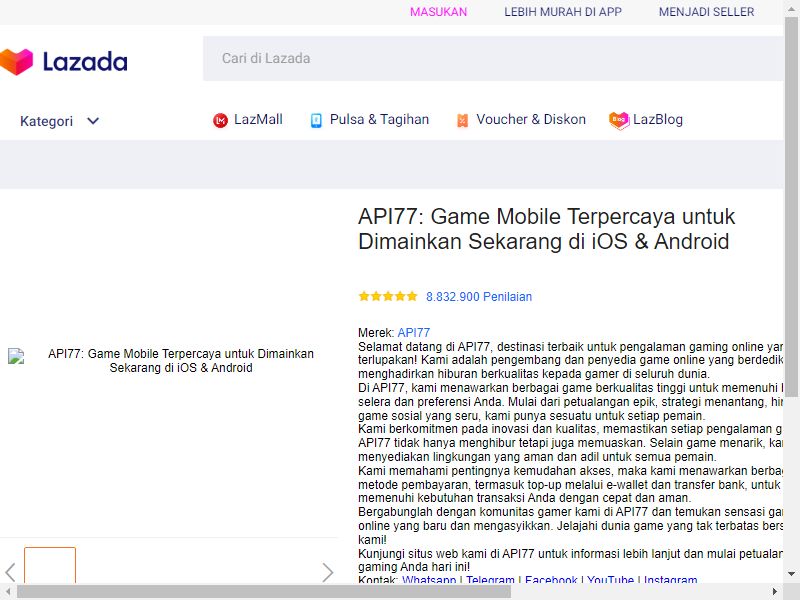
Task: Click the horizontal scrollbar right arrow
Action: (x=774, y=592)
